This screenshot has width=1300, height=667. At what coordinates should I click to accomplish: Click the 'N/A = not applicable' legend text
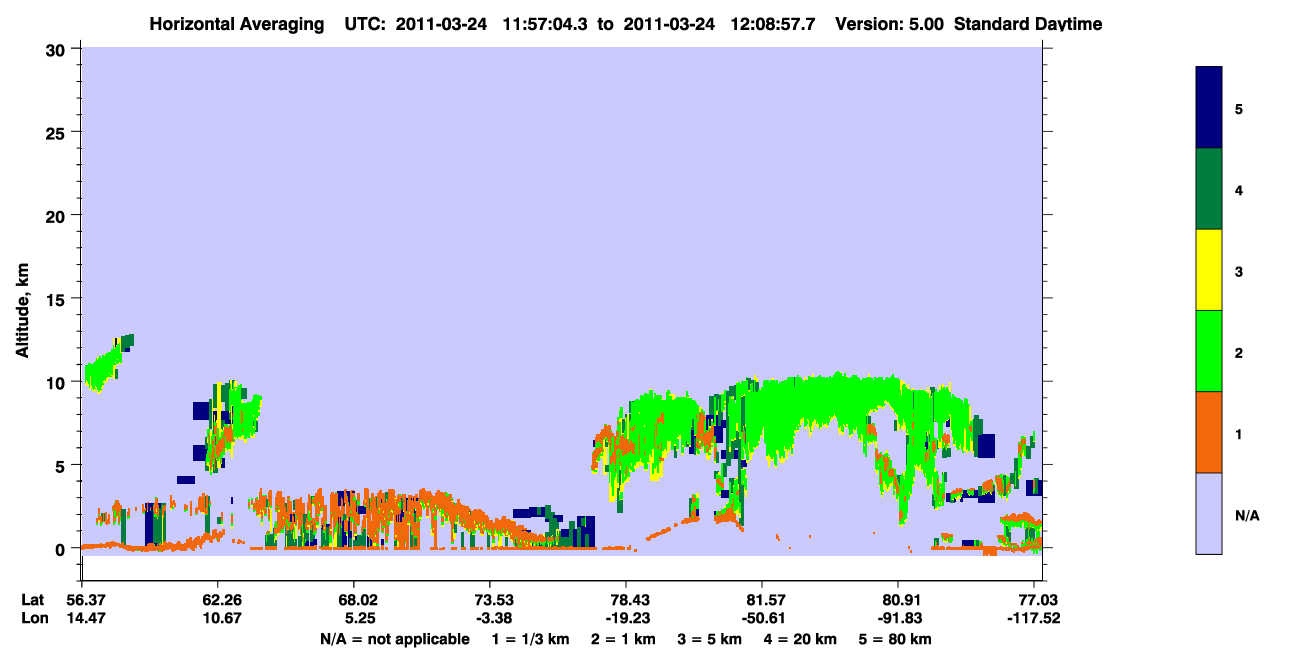(x=395, y=639)
